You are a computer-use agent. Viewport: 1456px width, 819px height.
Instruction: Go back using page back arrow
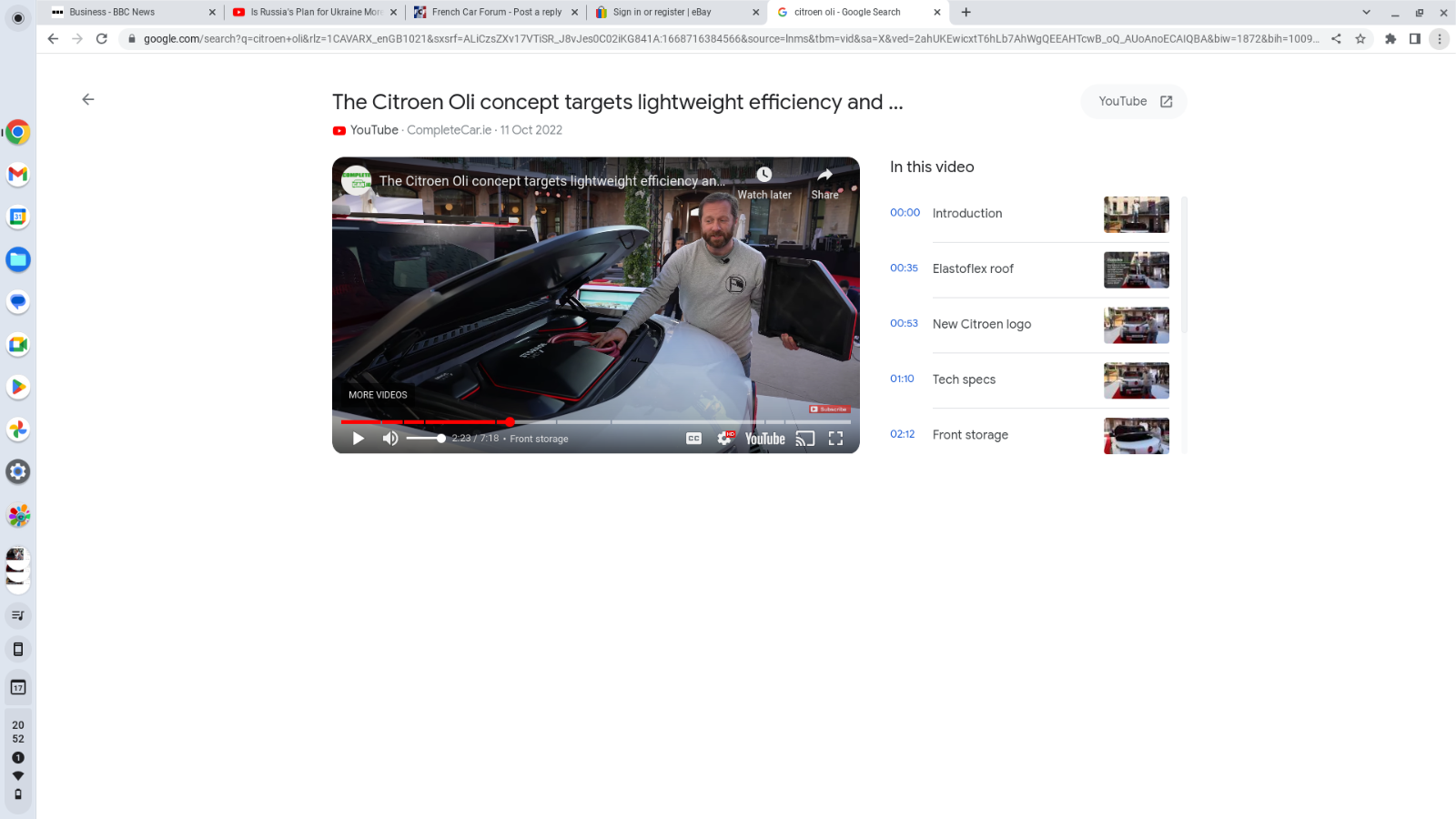(x=88, y=99)
